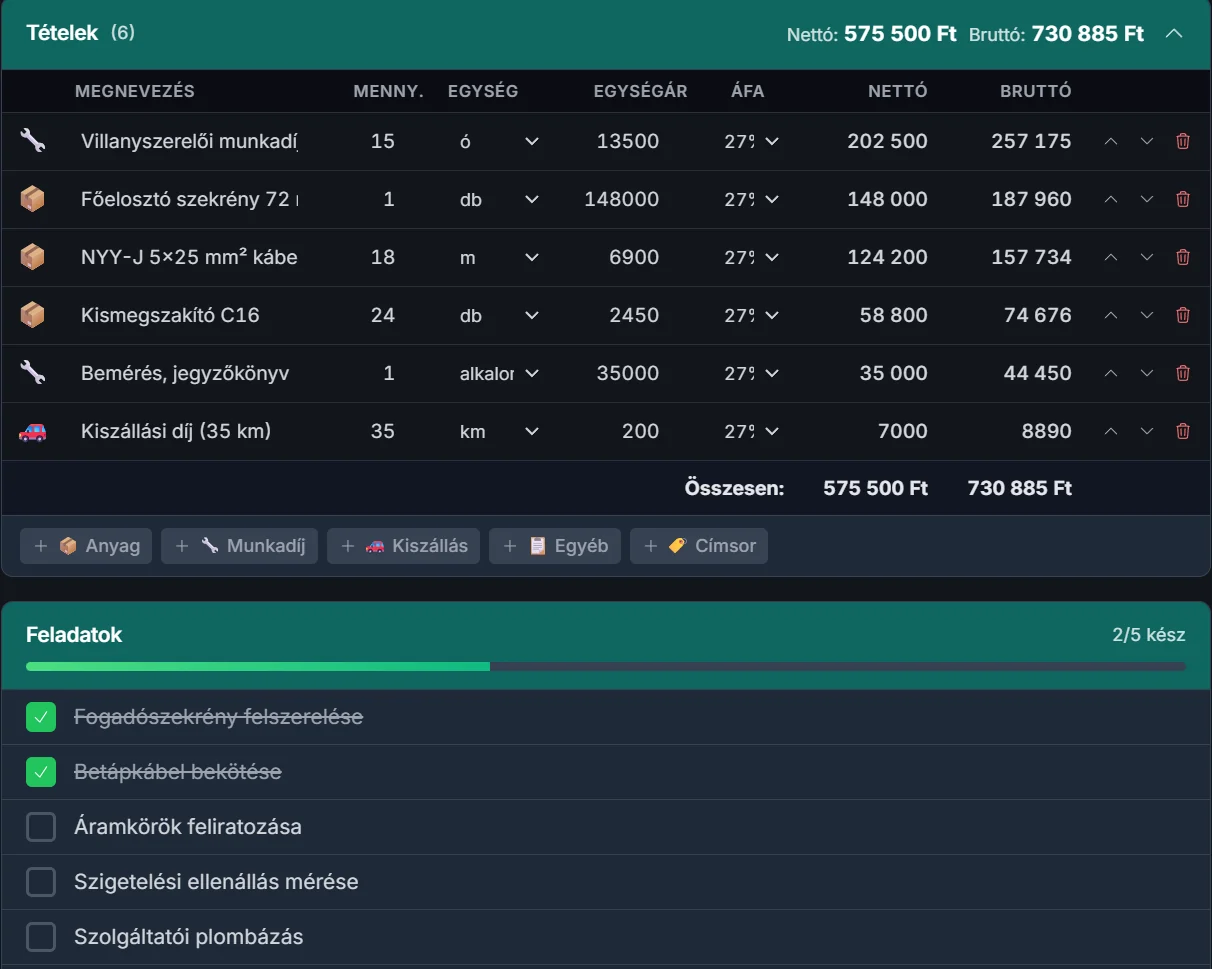Edit quantity of Kismegszakító C16
The width and height of the screenshot is (1212, 969).
(382, 315)
